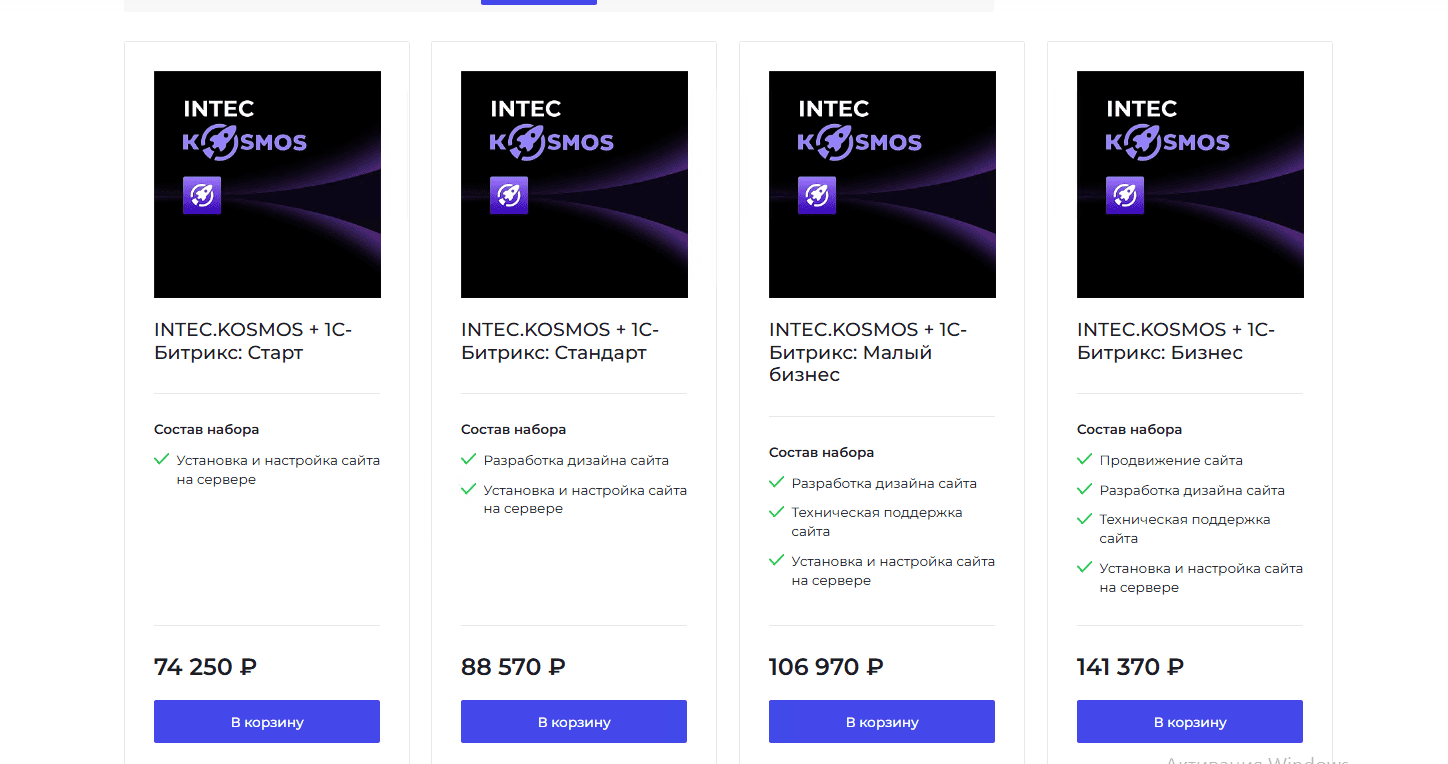Click the rocket icon on the Бизнес product image

(x=1125, y=195)
